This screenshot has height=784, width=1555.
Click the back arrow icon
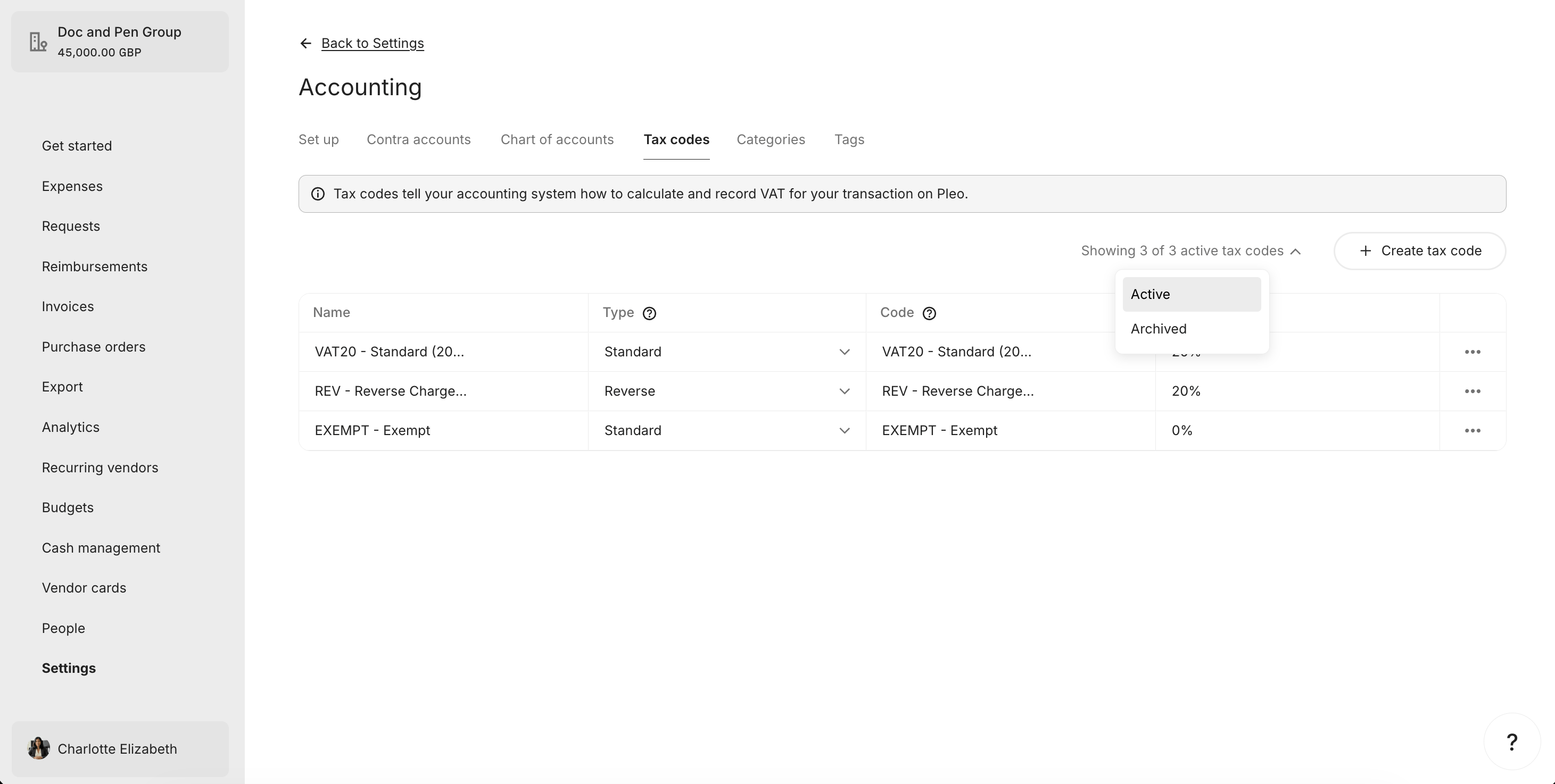pyautogui.click(x=305, y=44)
